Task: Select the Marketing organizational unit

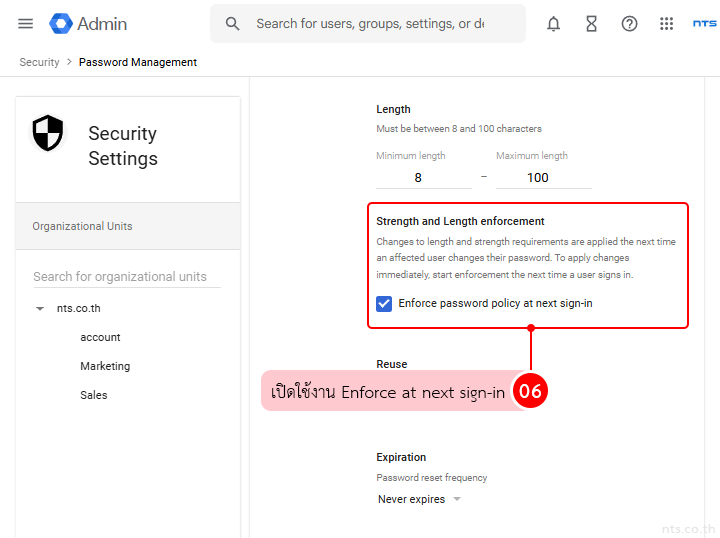Action: pos(105,367)
